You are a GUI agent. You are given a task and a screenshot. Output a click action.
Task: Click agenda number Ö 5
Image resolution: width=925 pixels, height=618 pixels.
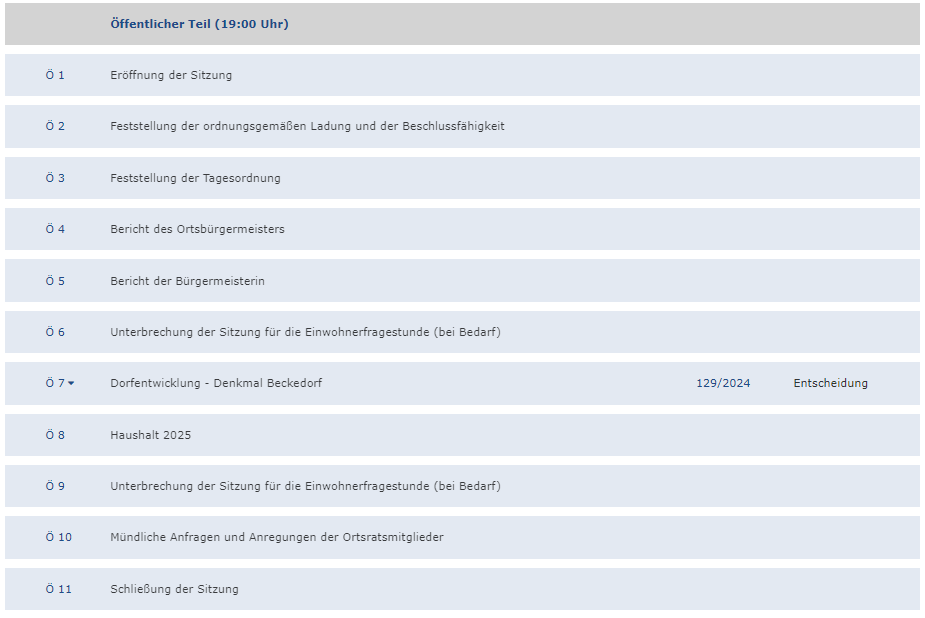point(55,281)
